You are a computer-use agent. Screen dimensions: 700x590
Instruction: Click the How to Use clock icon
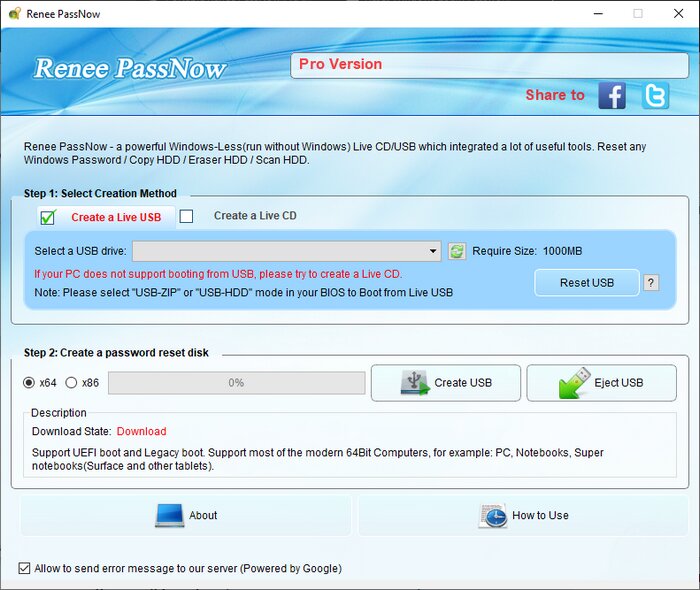tap(492, 515)
